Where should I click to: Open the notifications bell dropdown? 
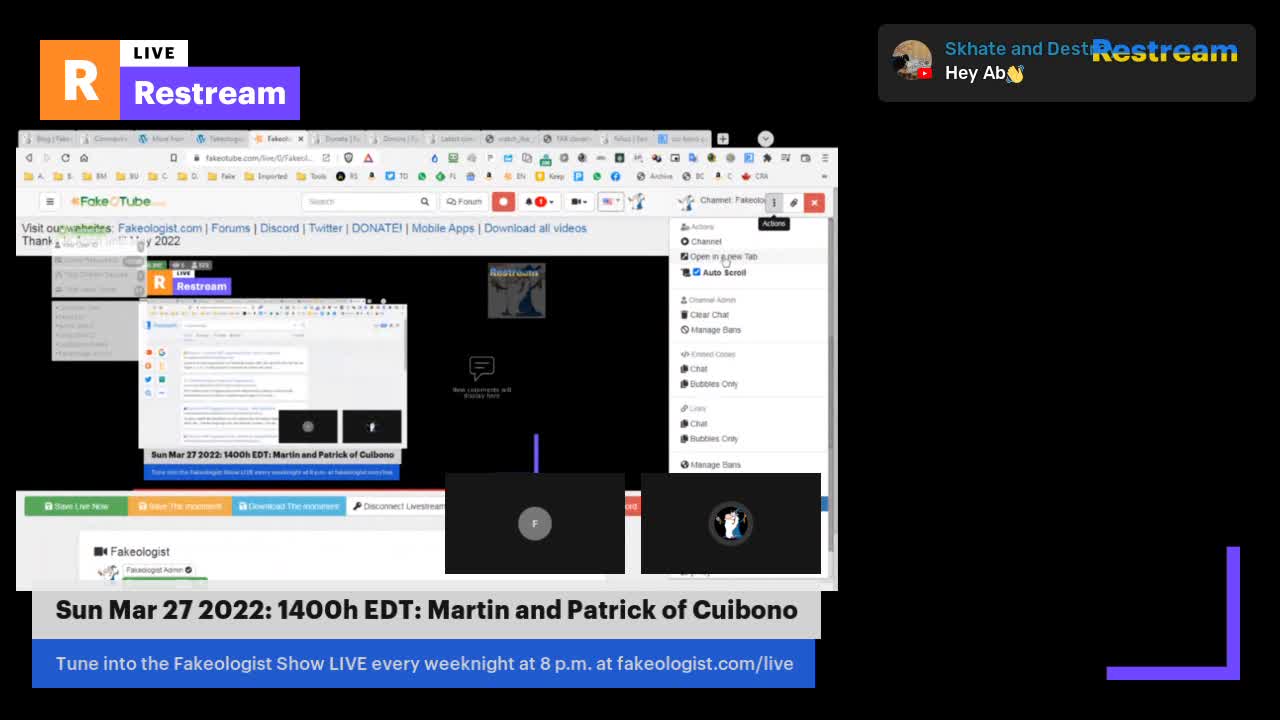539,202
